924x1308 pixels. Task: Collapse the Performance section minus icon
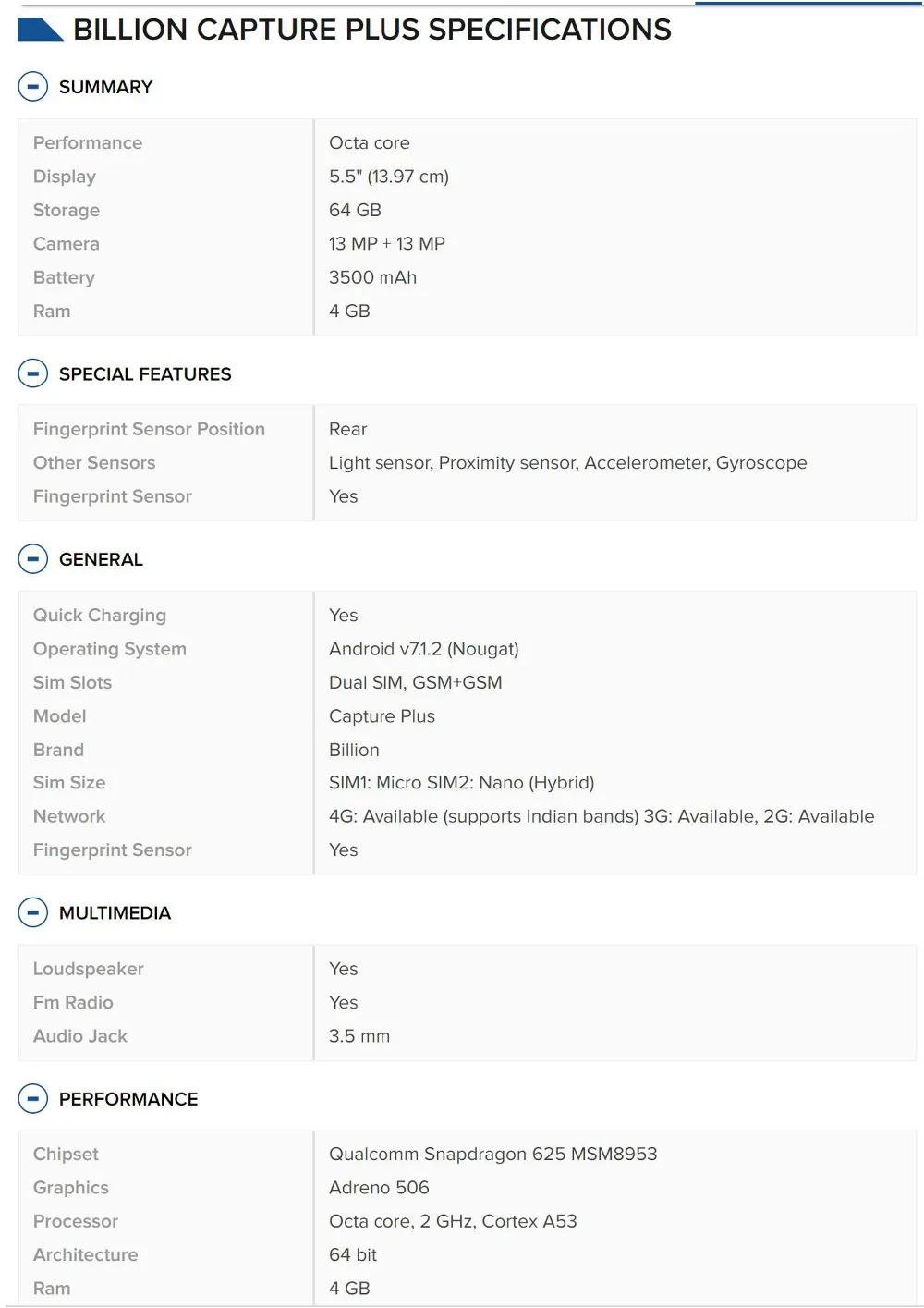tap(32, 1098)
